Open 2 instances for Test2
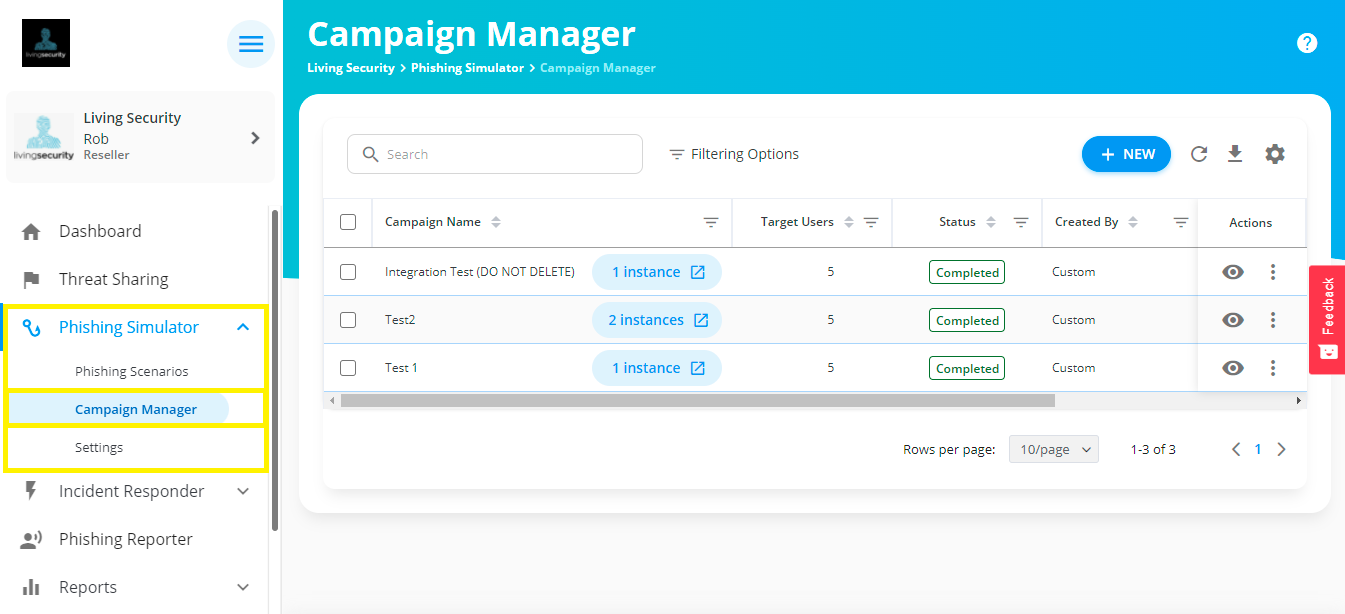The width and height of the screenshot is (1345, 614). (x=657, y=320)
